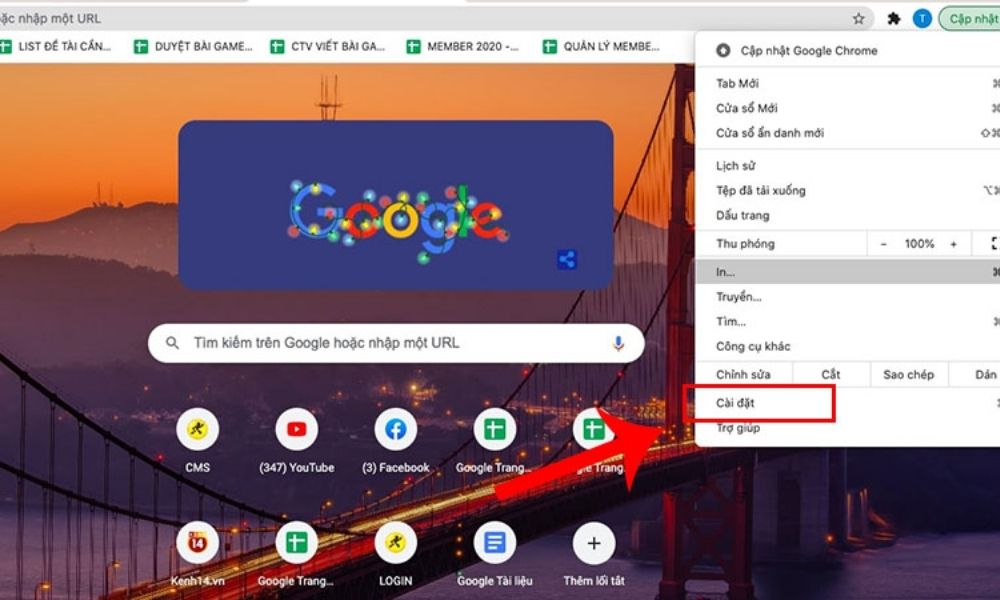Viewport: 1000px width, 600px height.
Task: Choose Tab Mới from the menu
Action: [848, 83]
